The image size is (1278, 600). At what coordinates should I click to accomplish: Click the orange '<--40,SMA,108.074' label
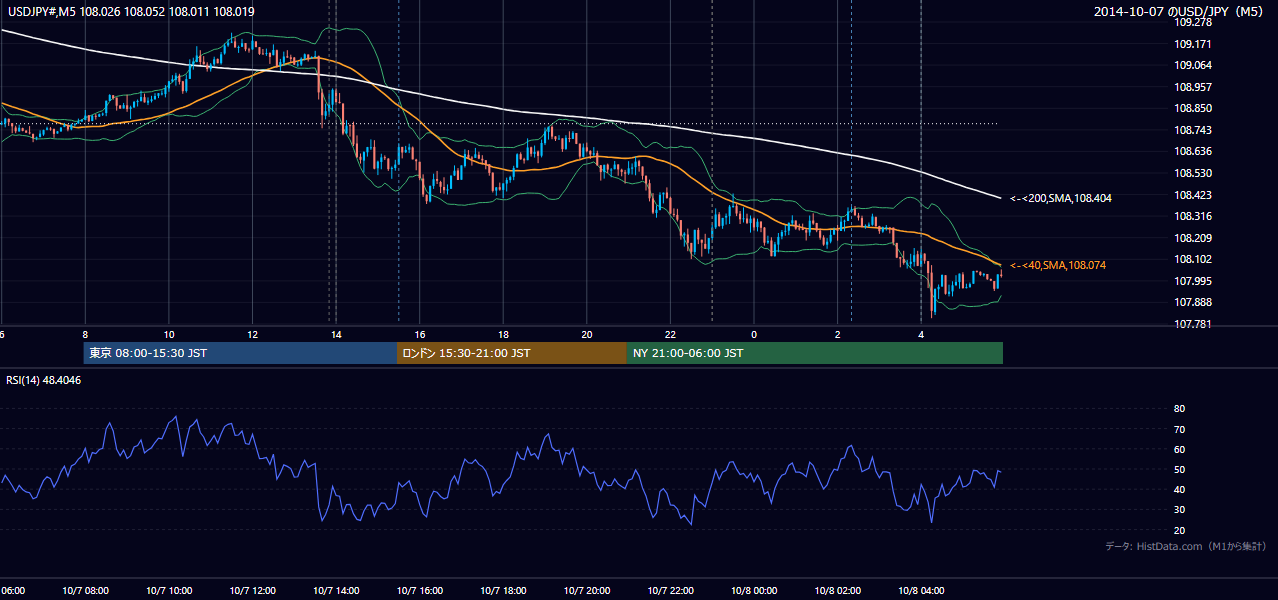[1059, 265]
